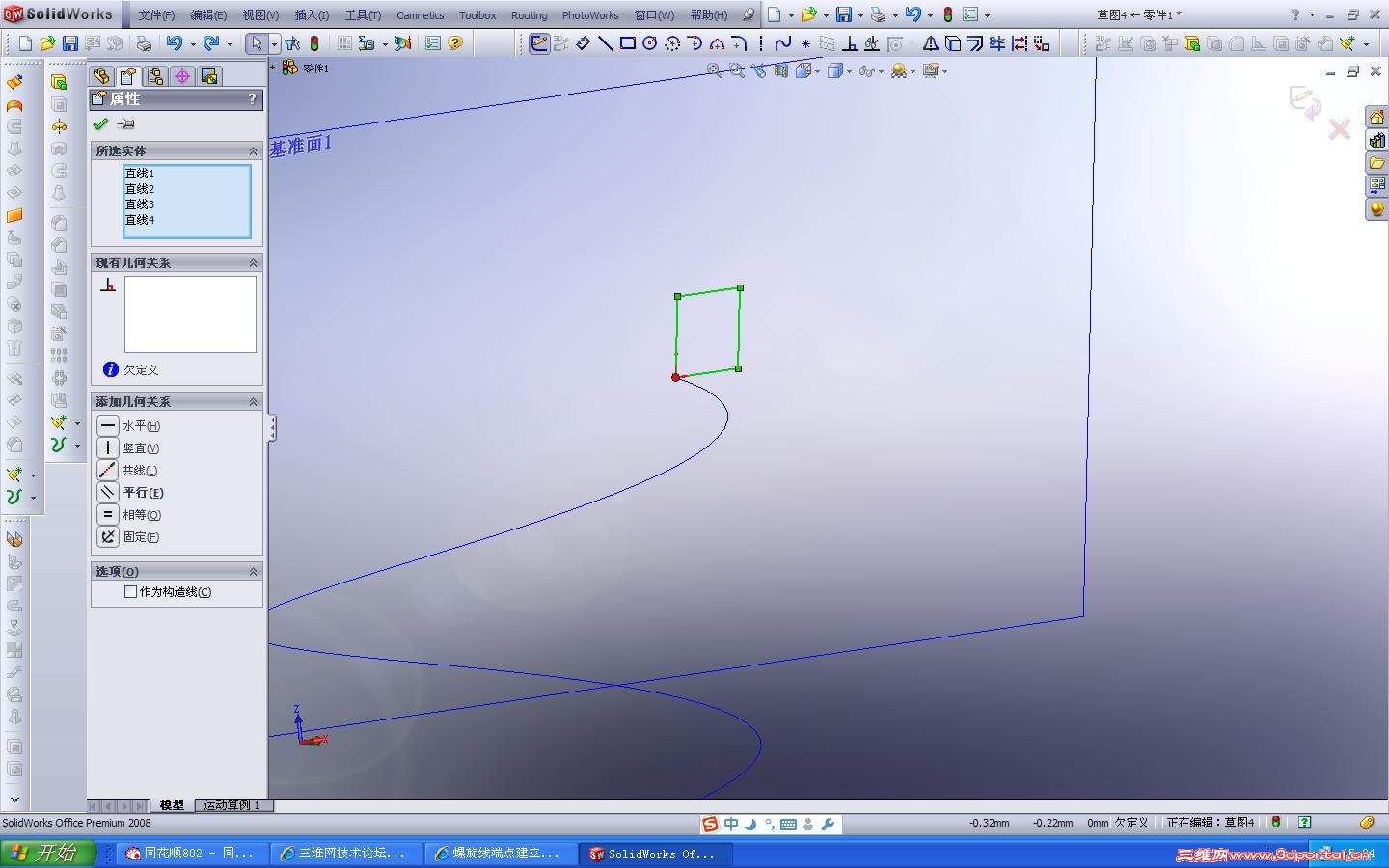Confirm properties with the green checkmark
Image resolution: width=1389 pixels, height=868 pixels.
coord(100,124)
